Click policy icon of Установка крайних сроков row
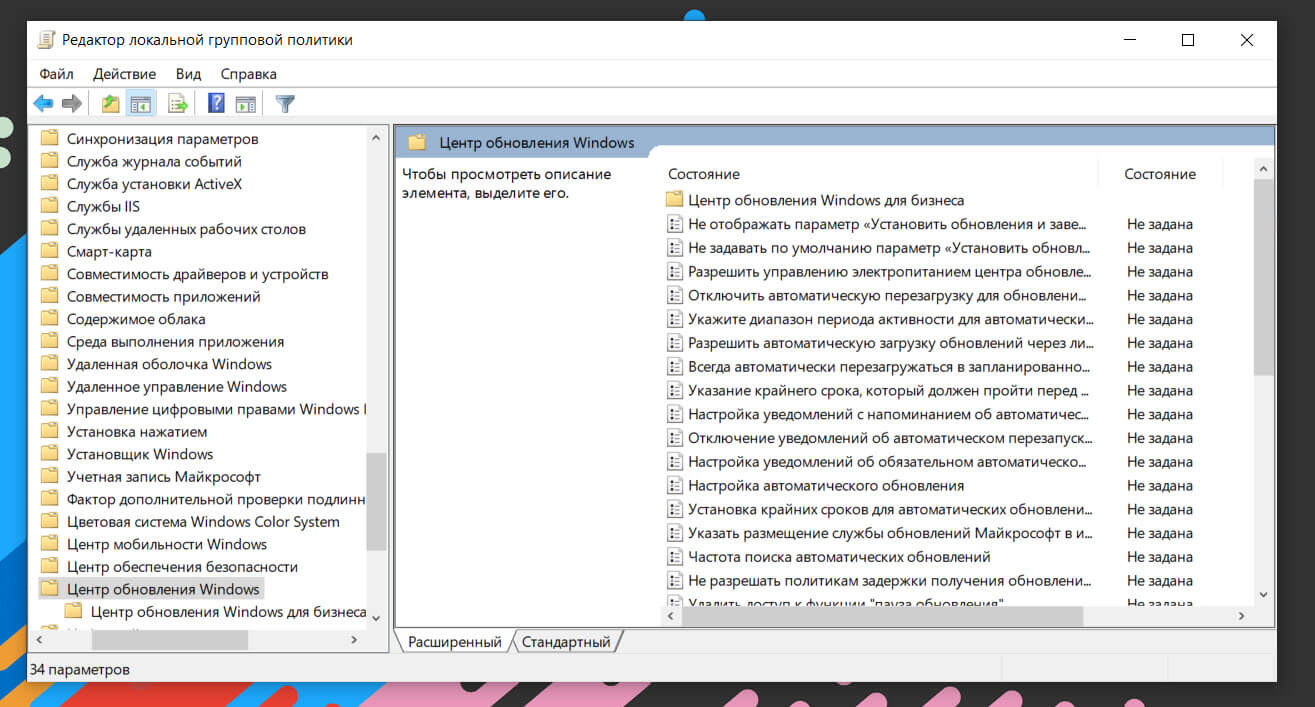This screenshot has width=1315, height=707. coord(675,509)
